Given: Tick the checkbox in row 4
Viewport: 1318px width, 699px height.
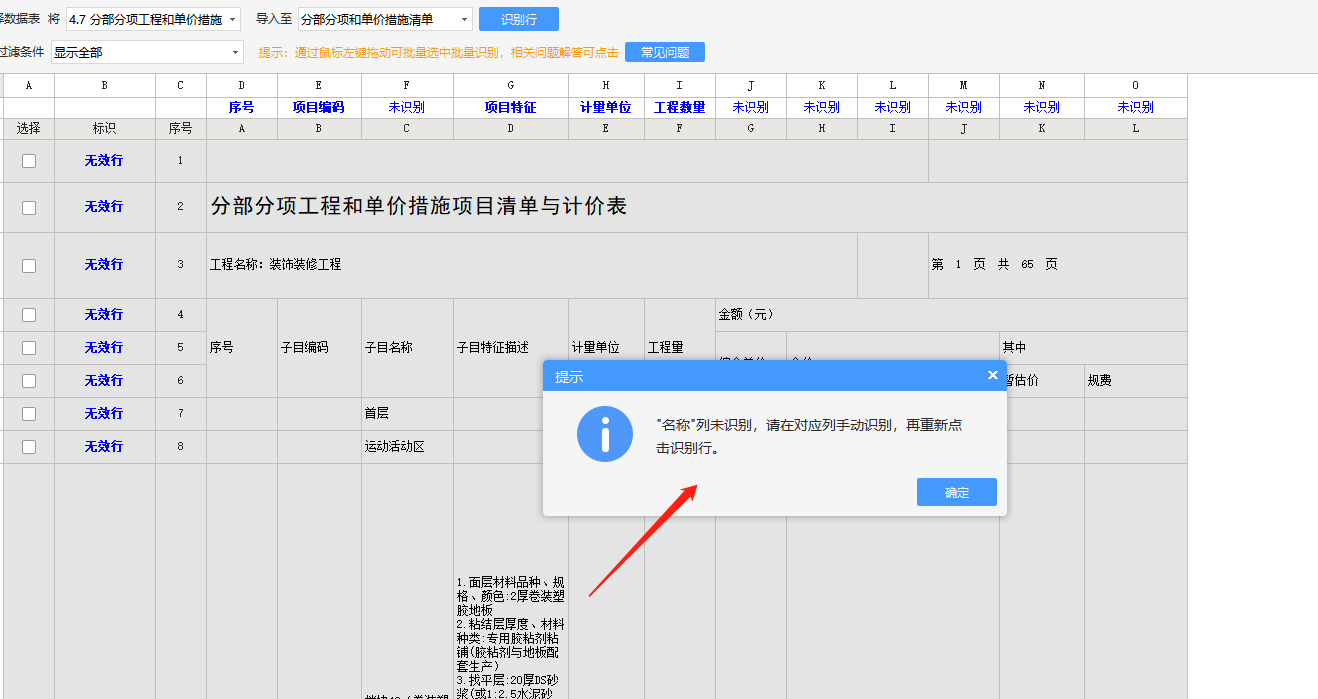Looking at the screenshot, I should [29, 315].
